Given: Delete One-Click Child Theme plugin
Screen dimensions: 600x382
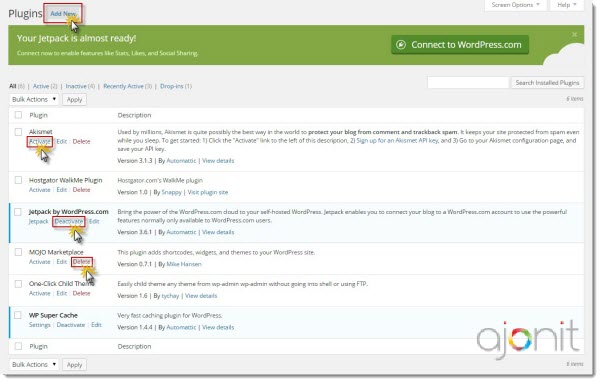Looking at the screenshot, I should [82, 294].
